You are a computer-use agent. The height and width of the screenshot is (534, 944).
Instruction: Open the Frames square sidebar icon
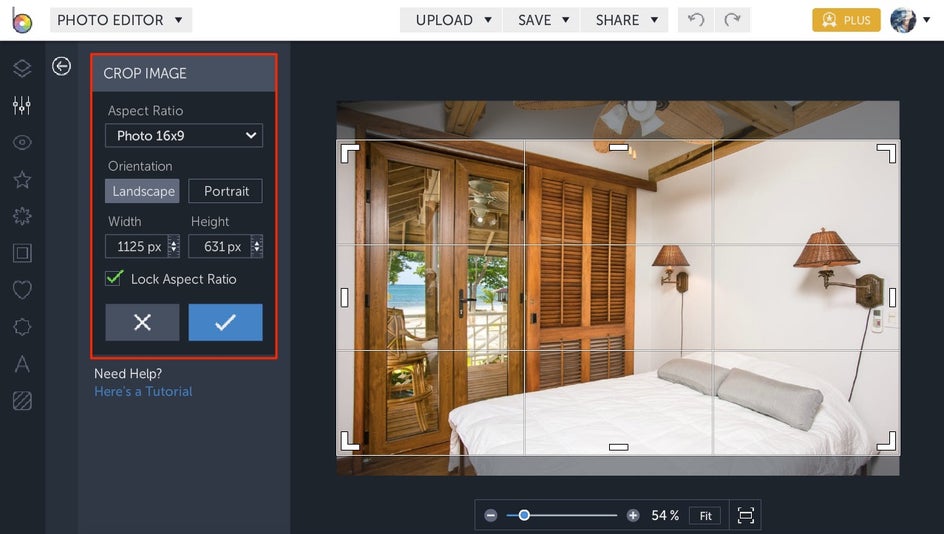point(22,253)
